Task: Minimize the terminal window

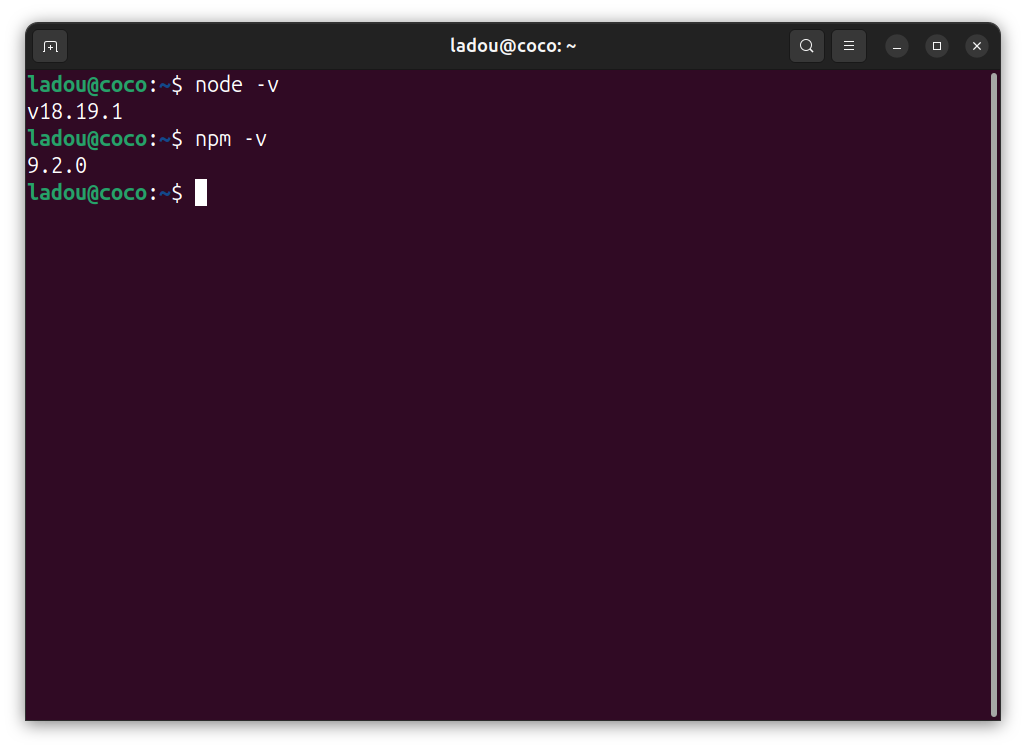Action: (896, 46)
